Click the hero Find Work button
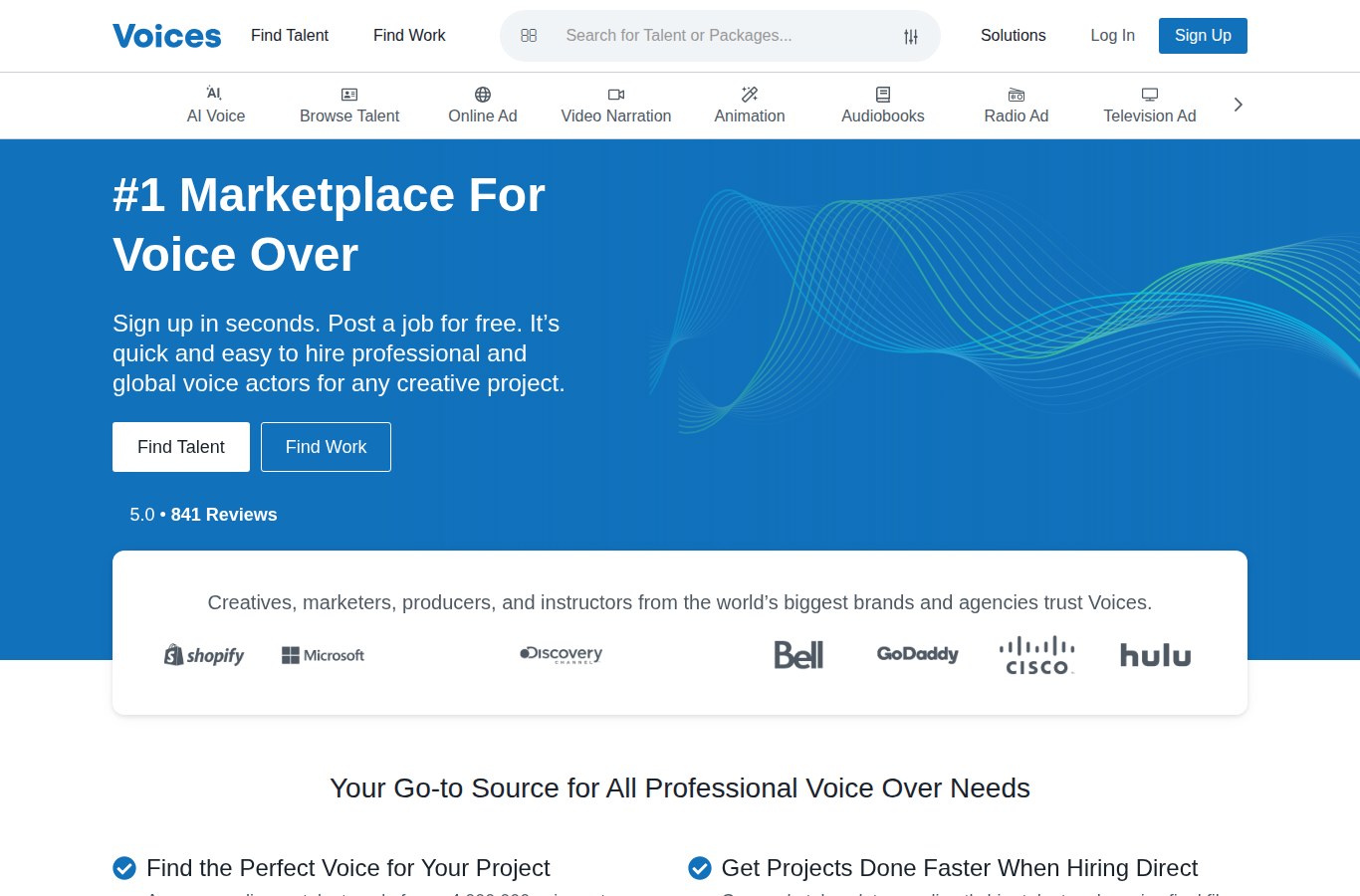The width and height of the screenshot is (1360, 896). (326, 447)
